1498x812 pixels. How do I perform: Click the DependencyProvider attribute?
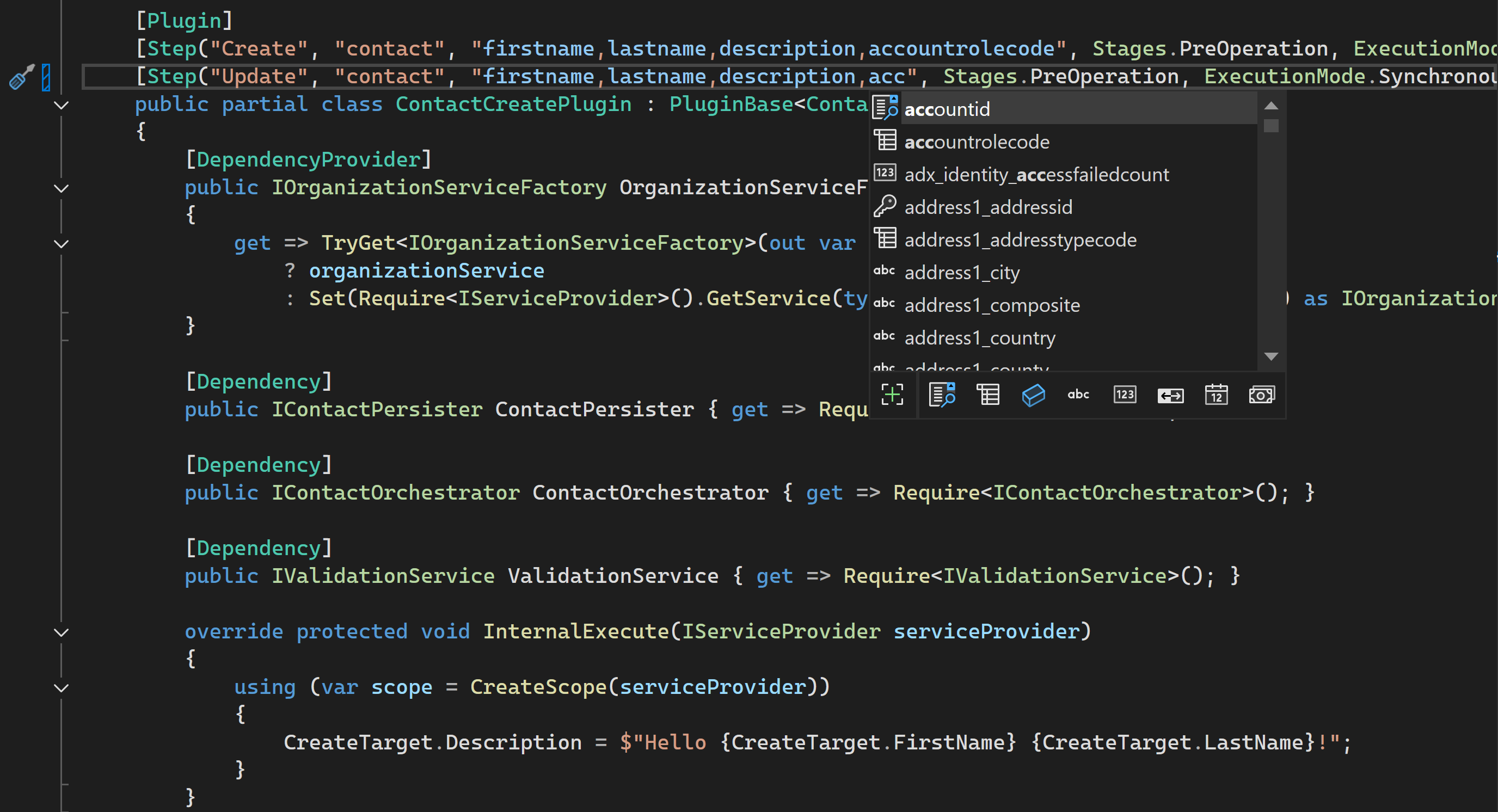[x=309, y=160]
